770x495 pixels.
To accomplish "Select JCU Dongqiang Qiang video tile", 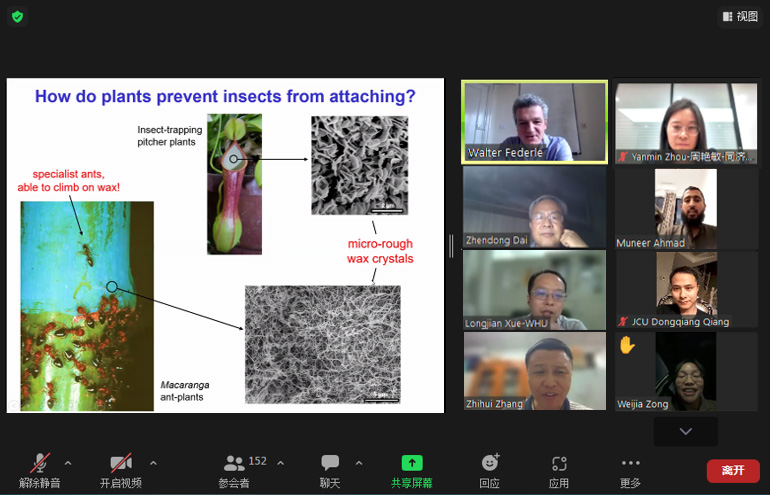I will 686,290.
